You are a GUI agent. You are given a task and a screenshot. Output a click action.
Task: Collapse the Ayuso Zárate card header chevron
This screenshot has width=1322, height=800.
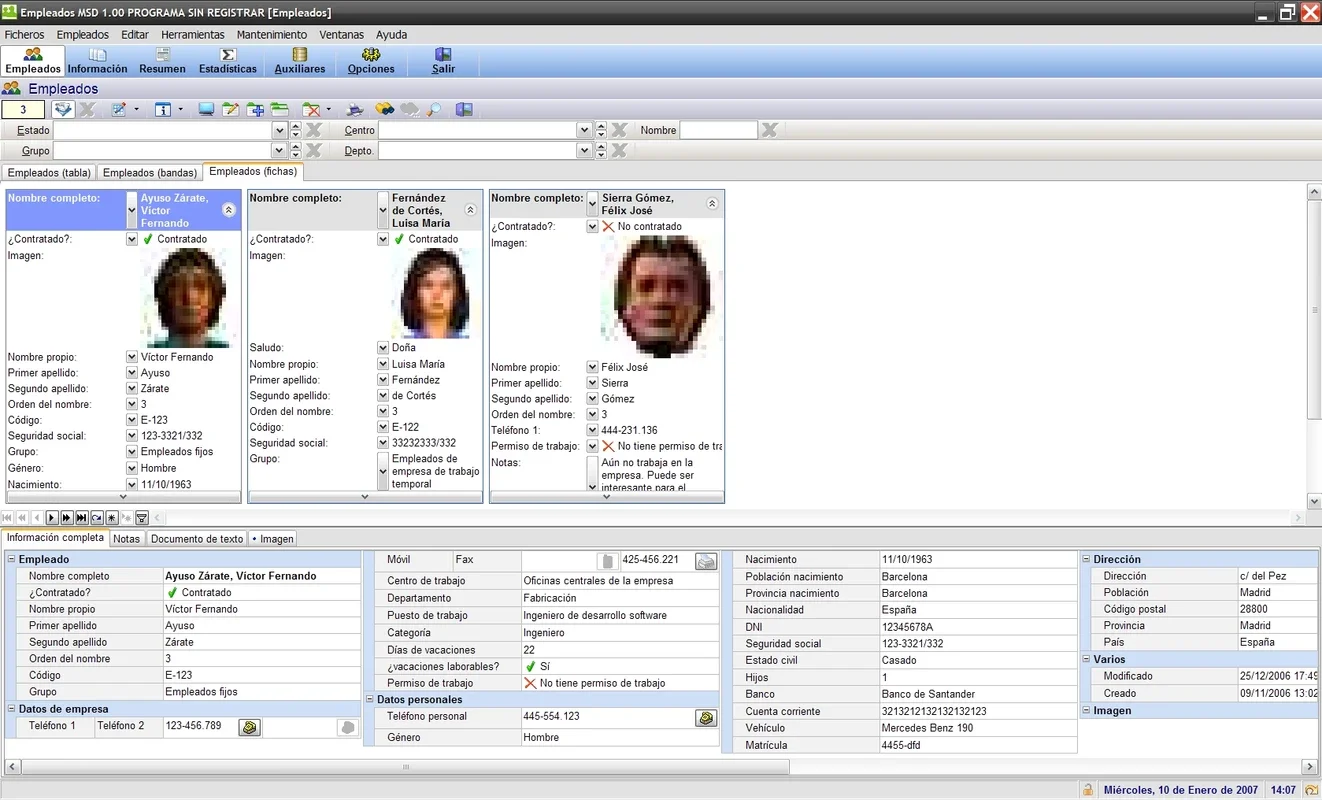(228, 210)
